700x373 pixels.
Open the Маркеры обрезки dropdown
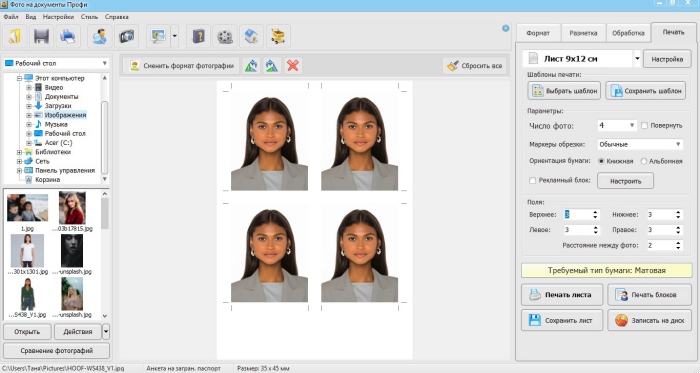(678, 144)
